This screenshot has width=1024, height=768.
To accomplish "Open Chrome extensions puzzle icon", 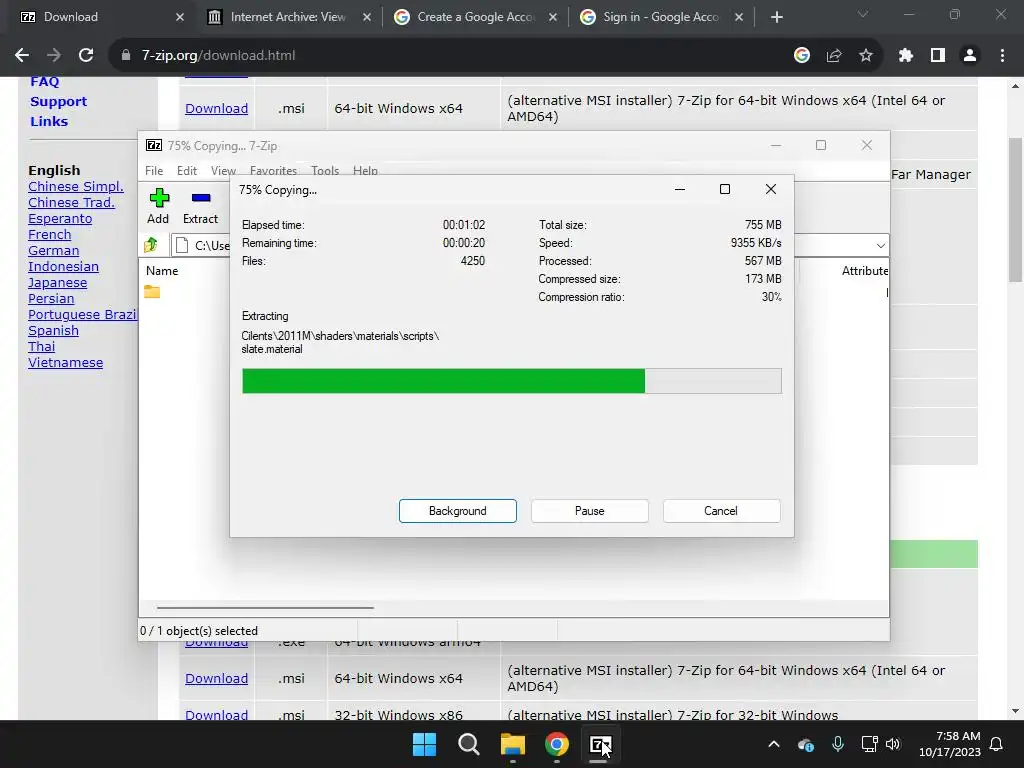I will [905, 56].
